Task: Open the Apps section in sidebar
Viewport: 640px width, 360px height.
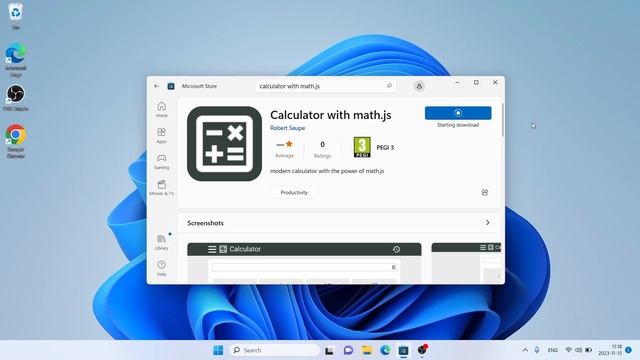Action: [162, 136]
